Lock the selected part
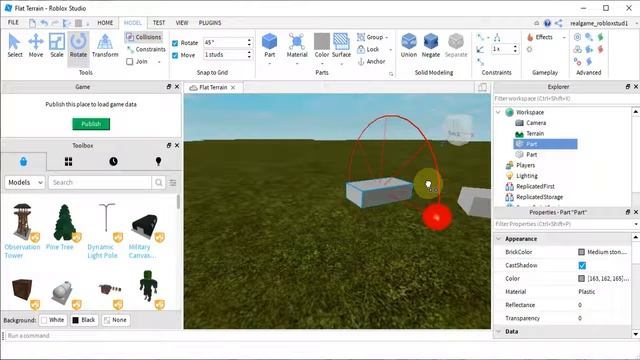 click(x=369, y=49)
